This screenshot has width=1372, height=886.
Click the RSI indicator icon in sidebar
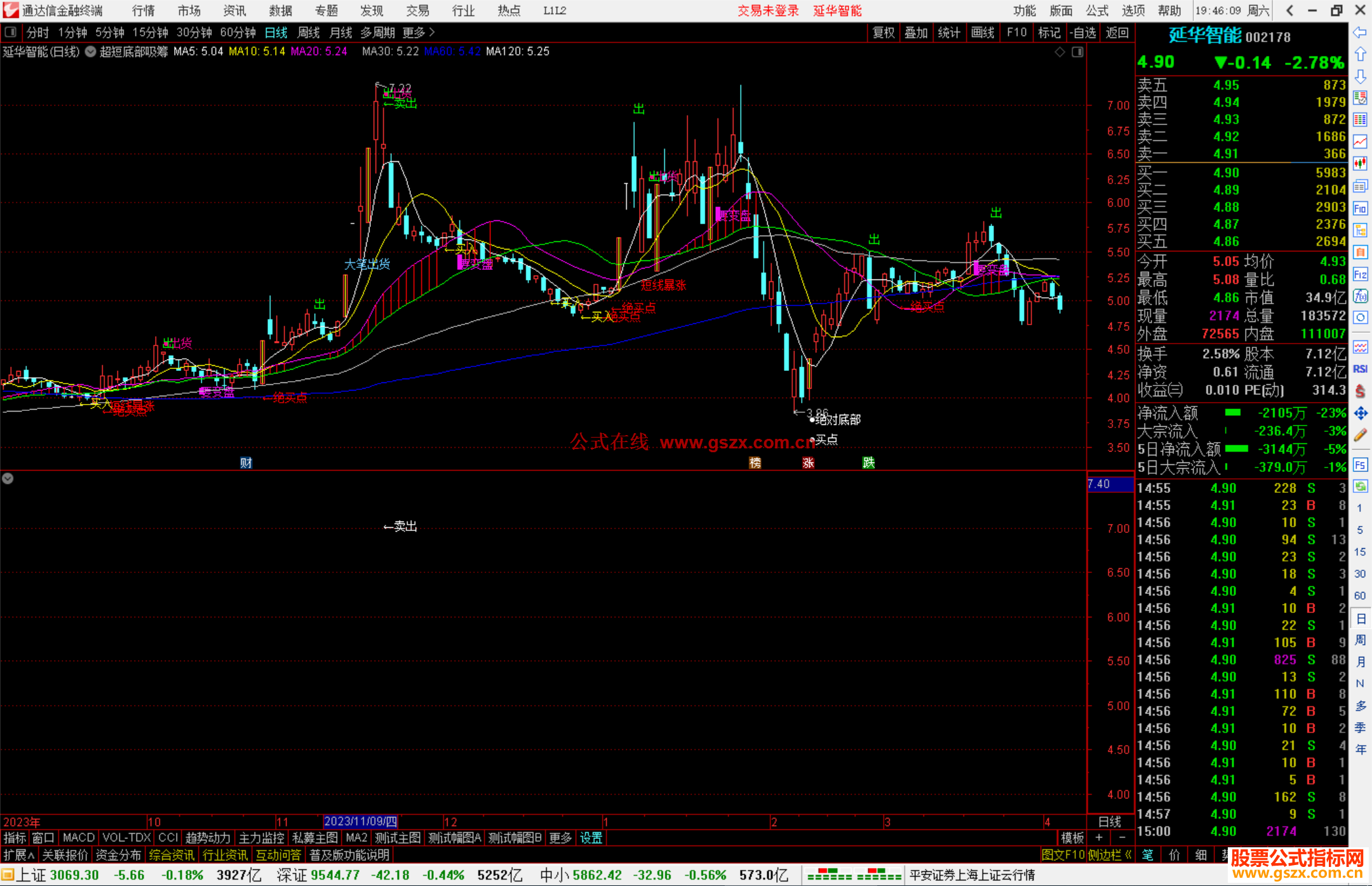(x=1360, y=369)
